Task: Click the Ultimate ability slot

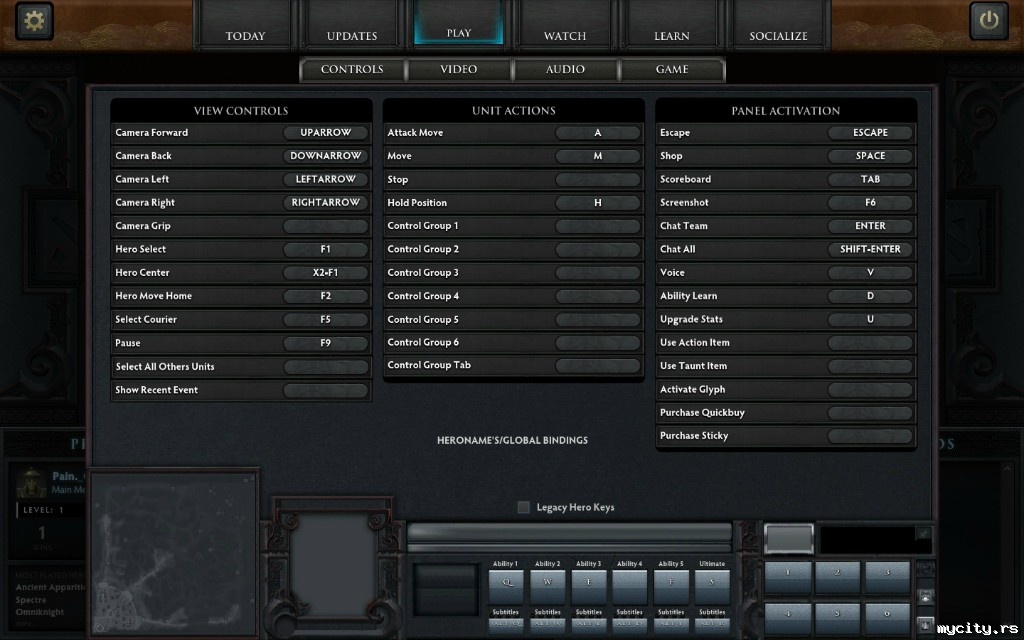Action: pyautogui.click(x=712, y=586)
